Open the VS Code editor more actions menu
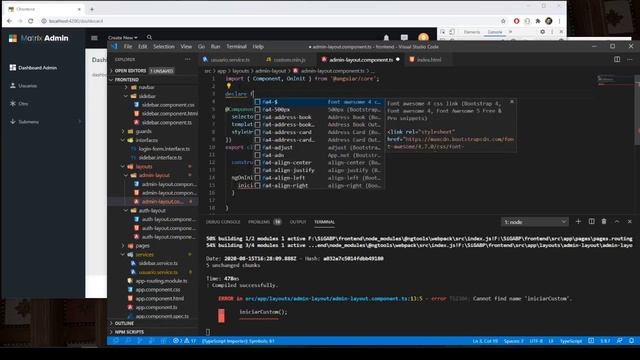 (x=630, y=59)
